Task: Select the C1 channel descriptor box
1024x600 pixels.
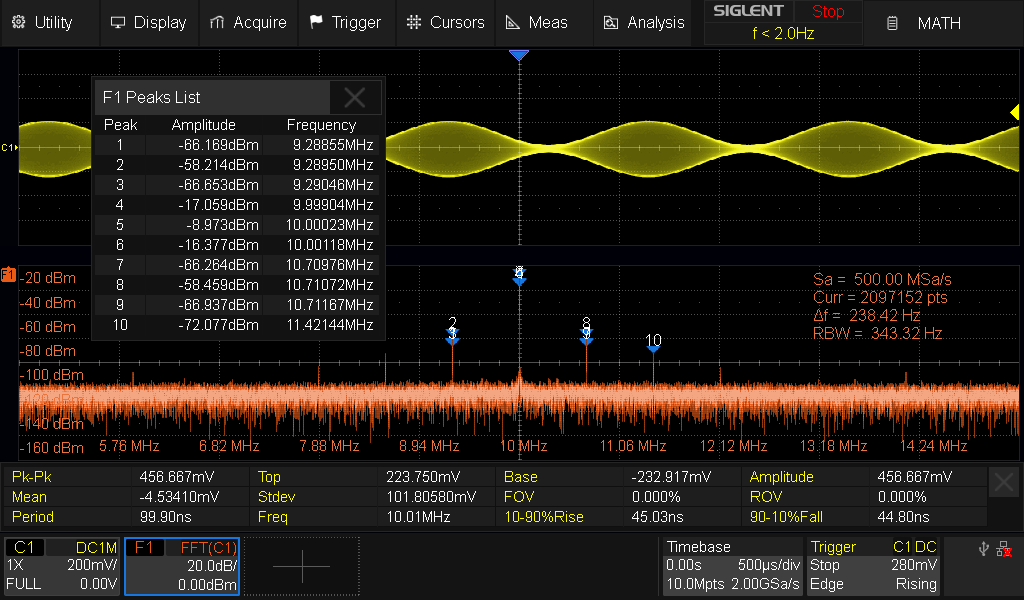Action: point(62,566)
